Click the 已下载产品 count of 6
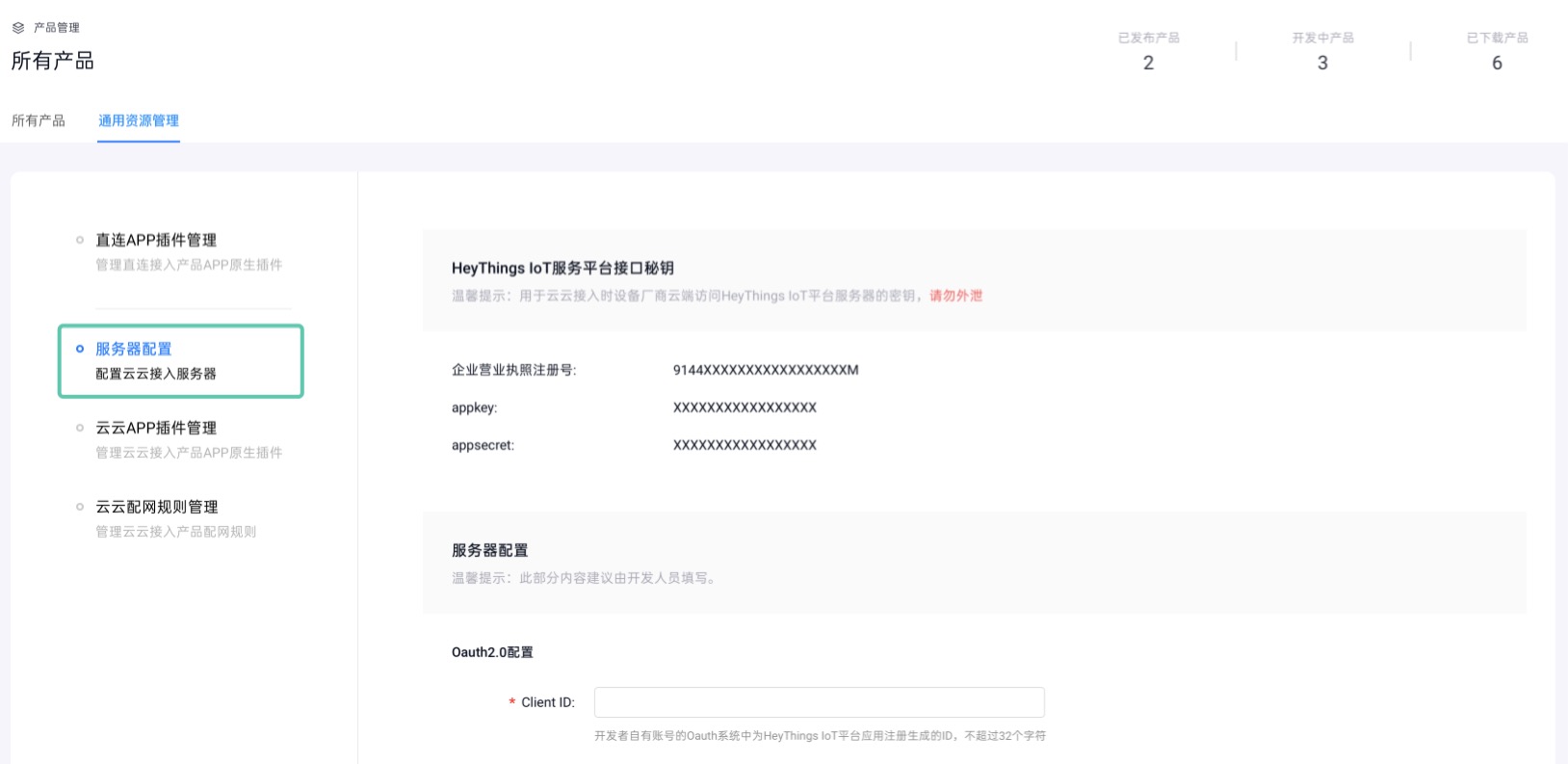Screen dimensions: 1568x764 click(1497, 63)
